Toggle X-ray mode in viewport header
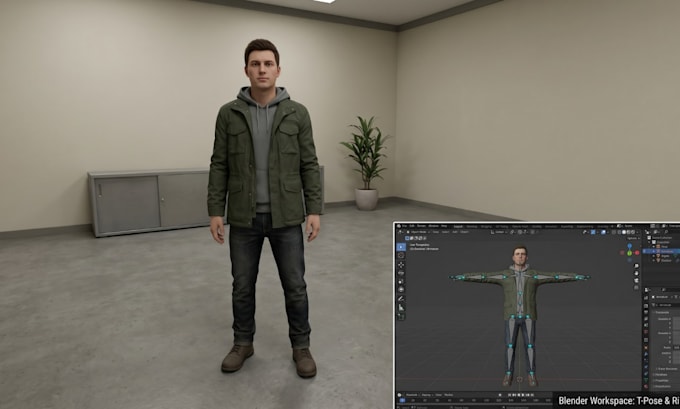The height and width of the screenshot is (409, 680). click(614, 232)
